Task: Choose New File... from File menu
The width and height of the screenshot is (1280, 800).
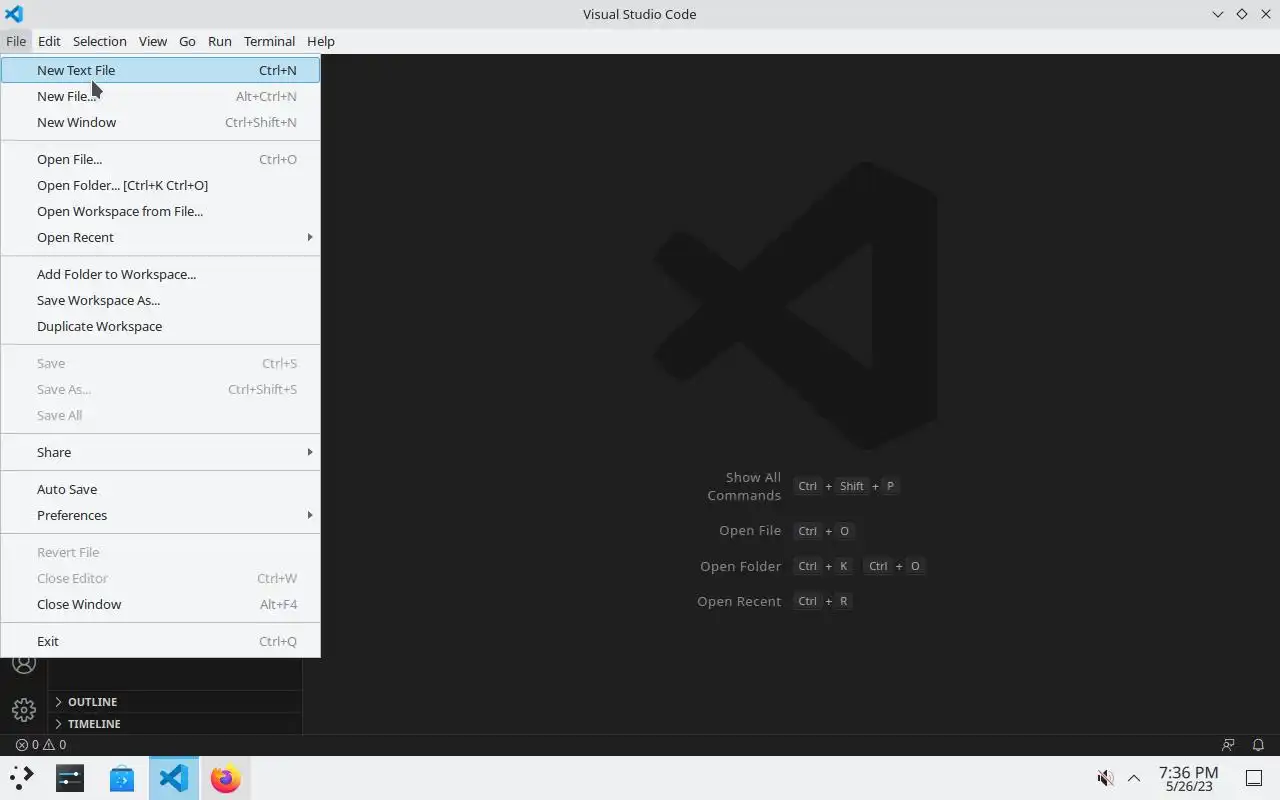Action: (x=160, y=96)
